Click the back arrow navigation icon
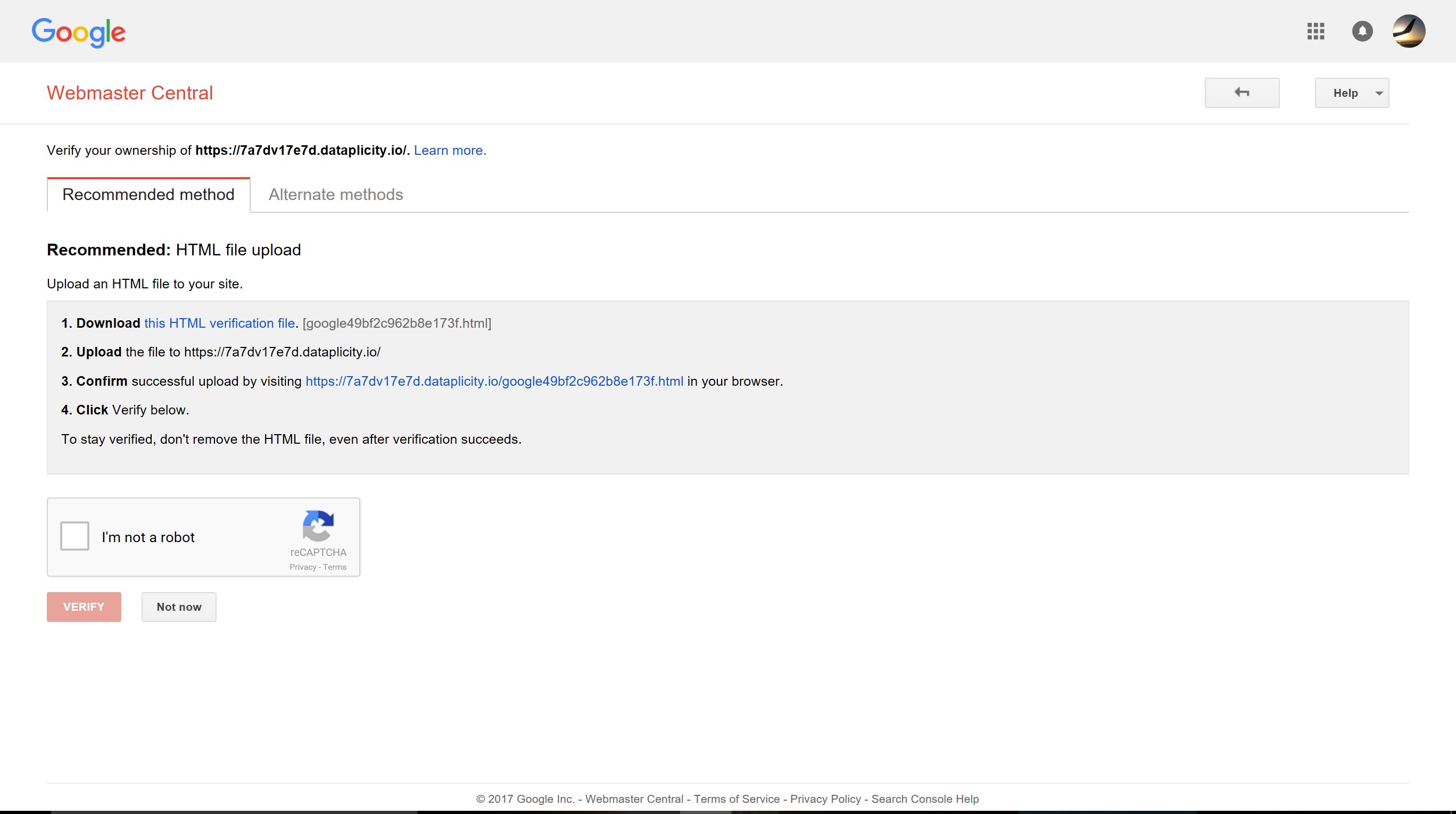 1242,92
